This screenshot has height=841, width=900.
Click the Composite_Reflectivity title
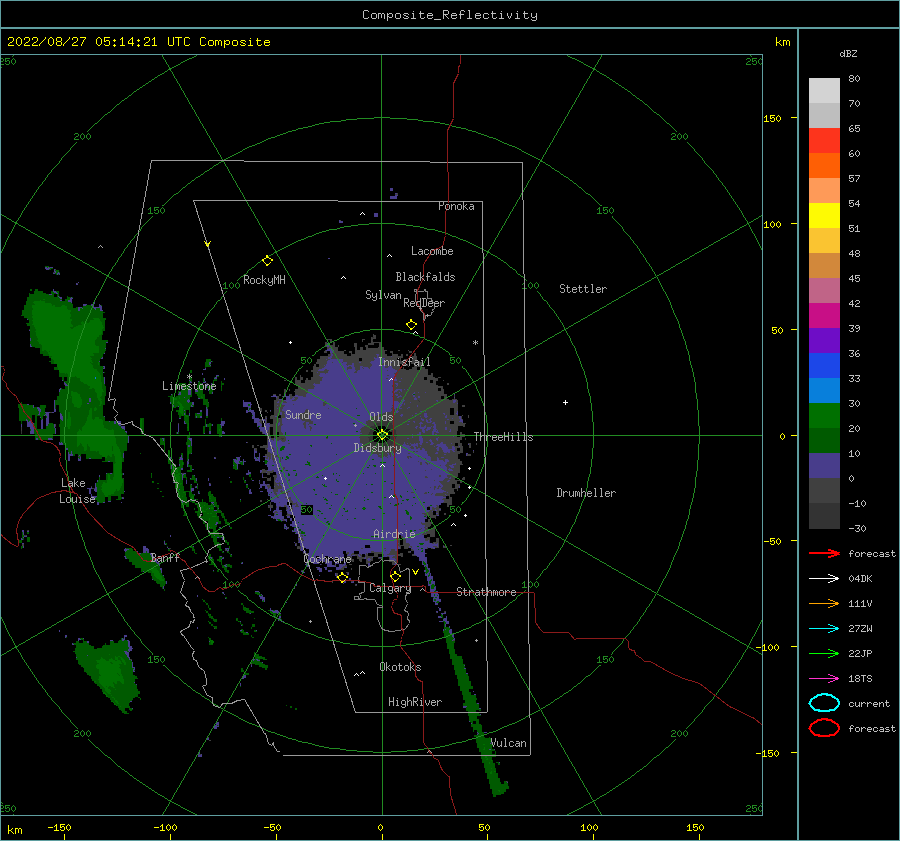pos(450,15)
